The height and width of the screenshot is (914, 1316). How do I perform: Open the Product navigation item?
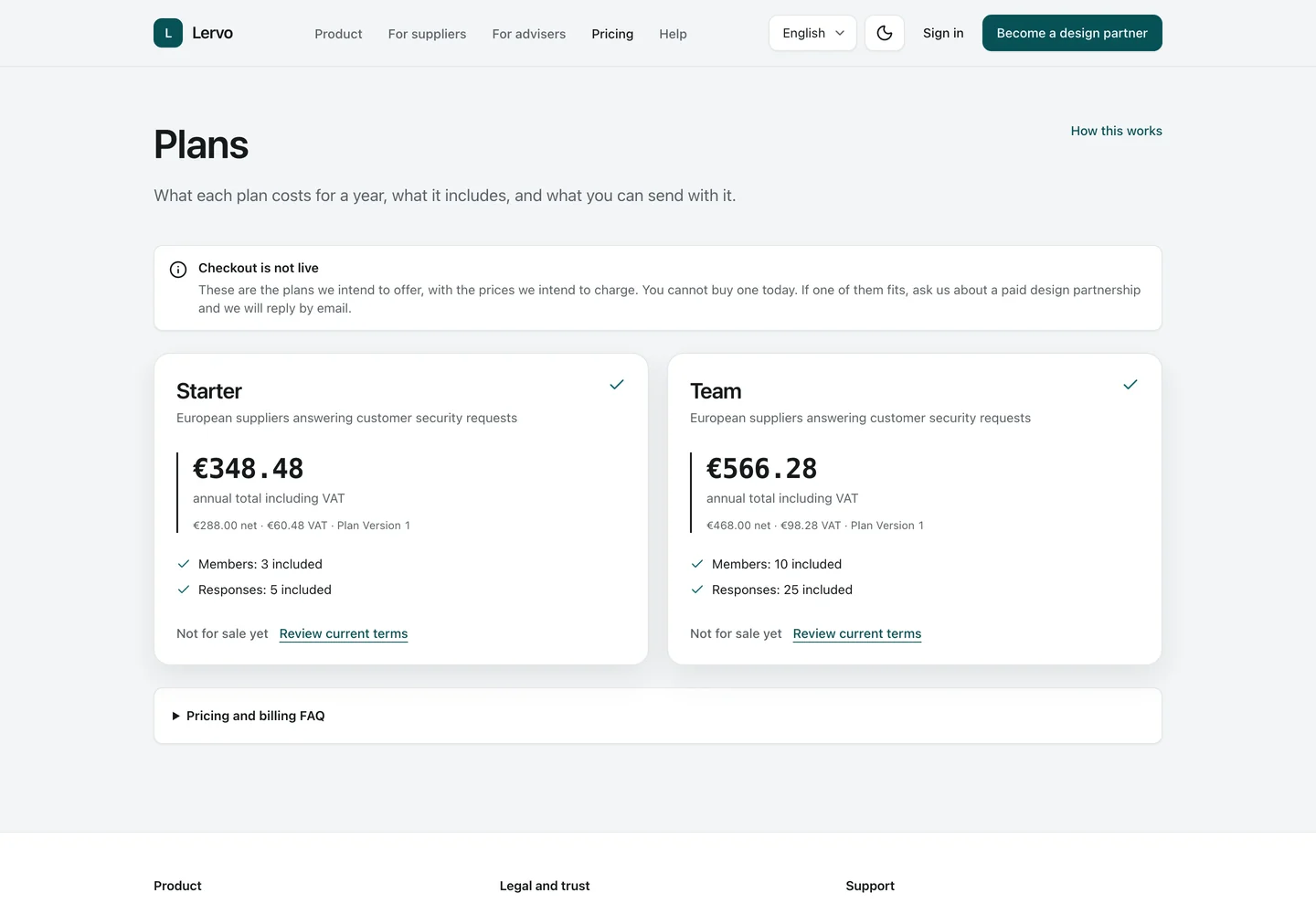click(338, 34)
